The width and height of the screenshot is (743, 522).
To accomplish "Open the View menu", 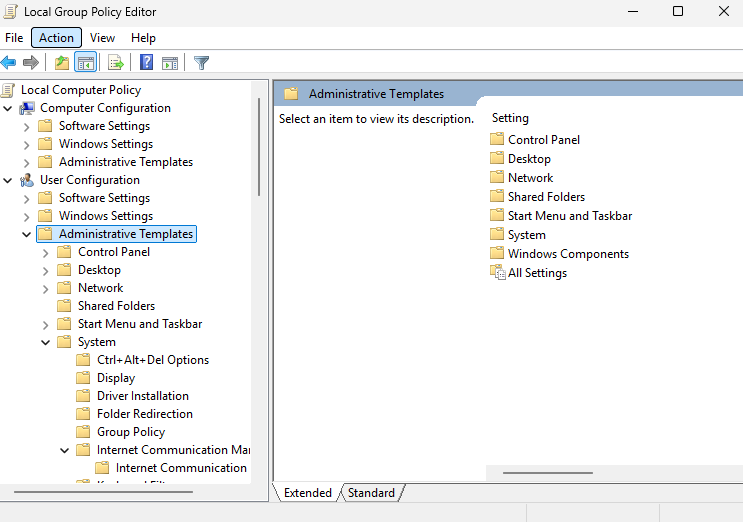I will pos(102,38).
